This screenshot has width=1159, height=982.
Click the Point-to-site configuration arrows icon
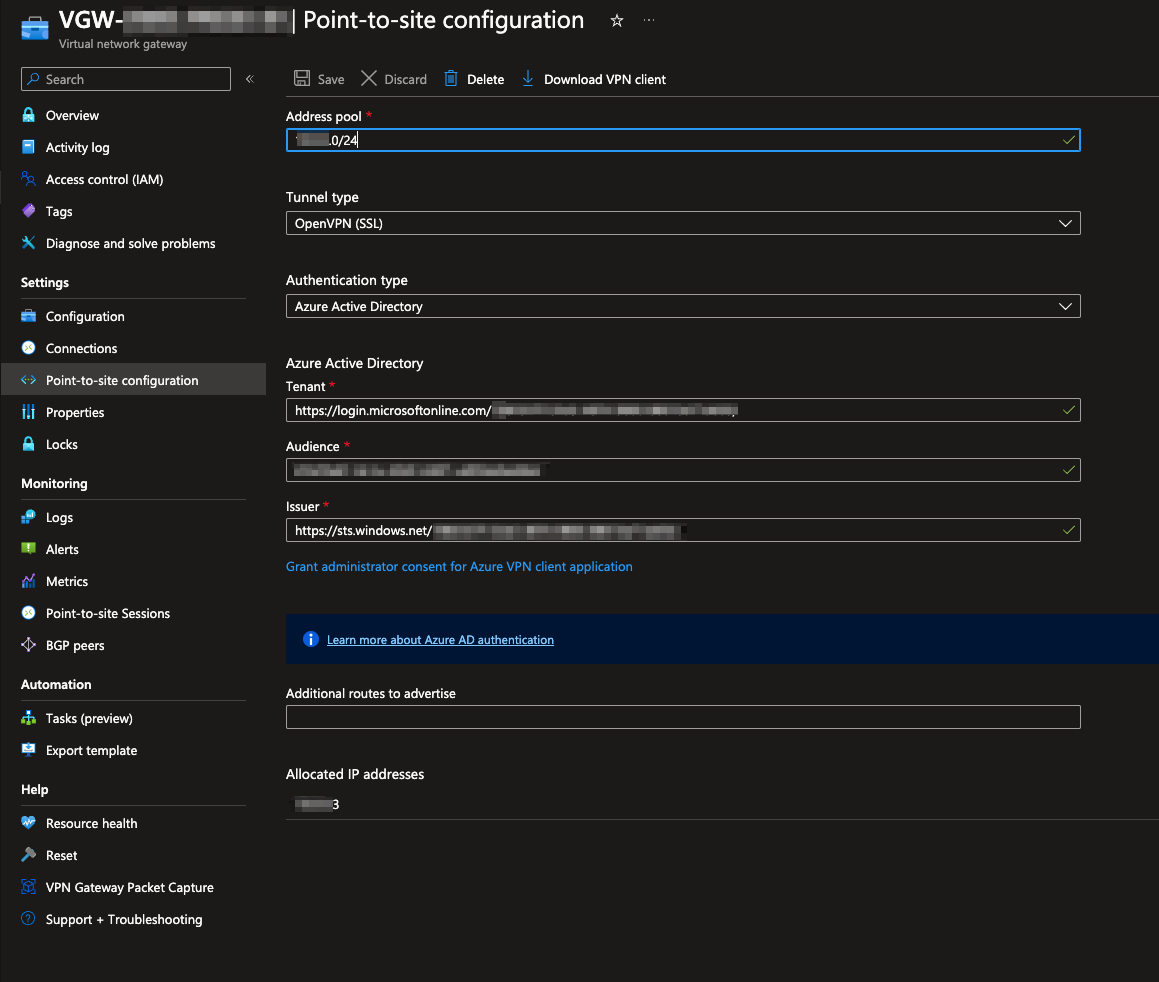pos(28,380)
